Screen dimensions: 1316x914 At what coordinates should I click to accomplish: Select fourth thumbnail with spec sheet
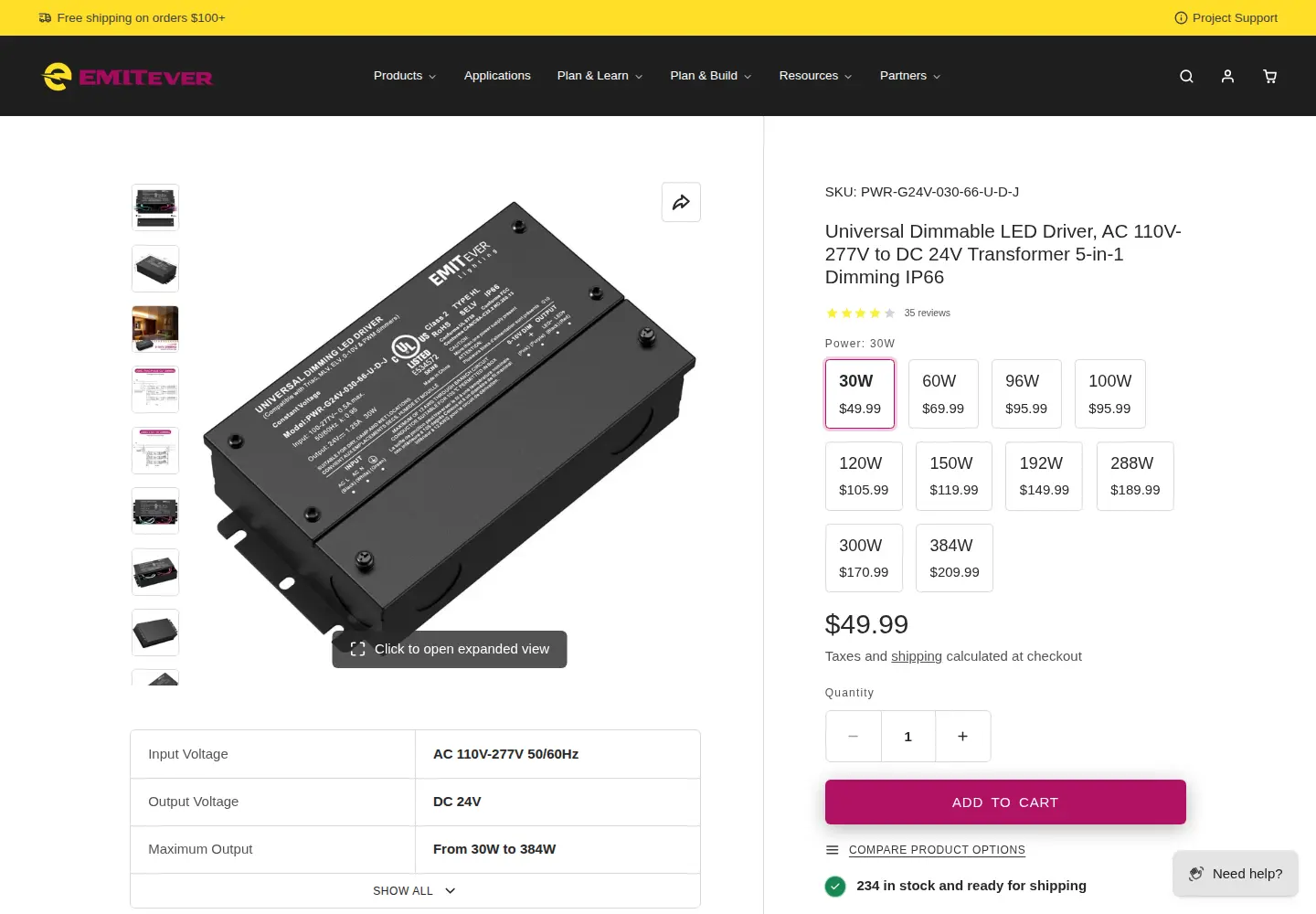pyautogui.click(x=155, y=390)
